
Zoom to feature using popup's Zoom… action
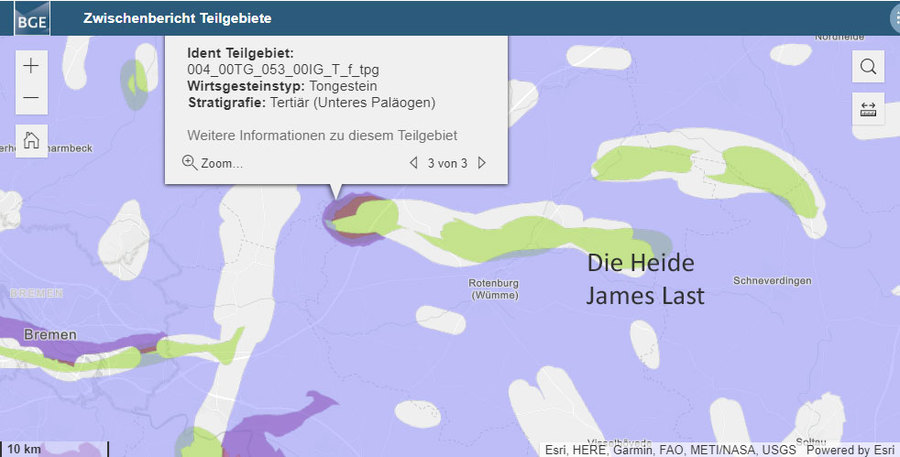coord(212,163)
